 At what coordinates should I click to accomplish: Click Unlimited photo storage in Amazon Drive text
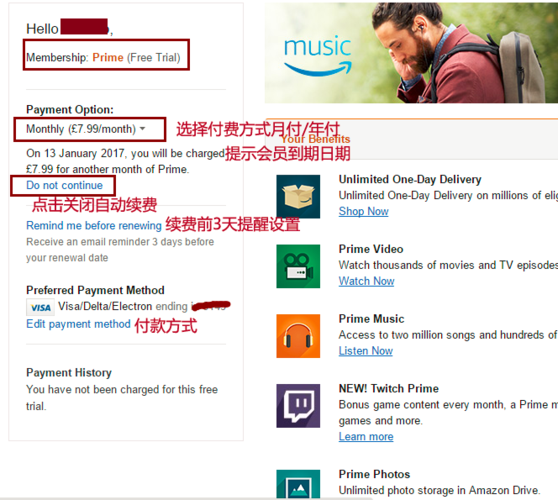[x=439, y=490]
